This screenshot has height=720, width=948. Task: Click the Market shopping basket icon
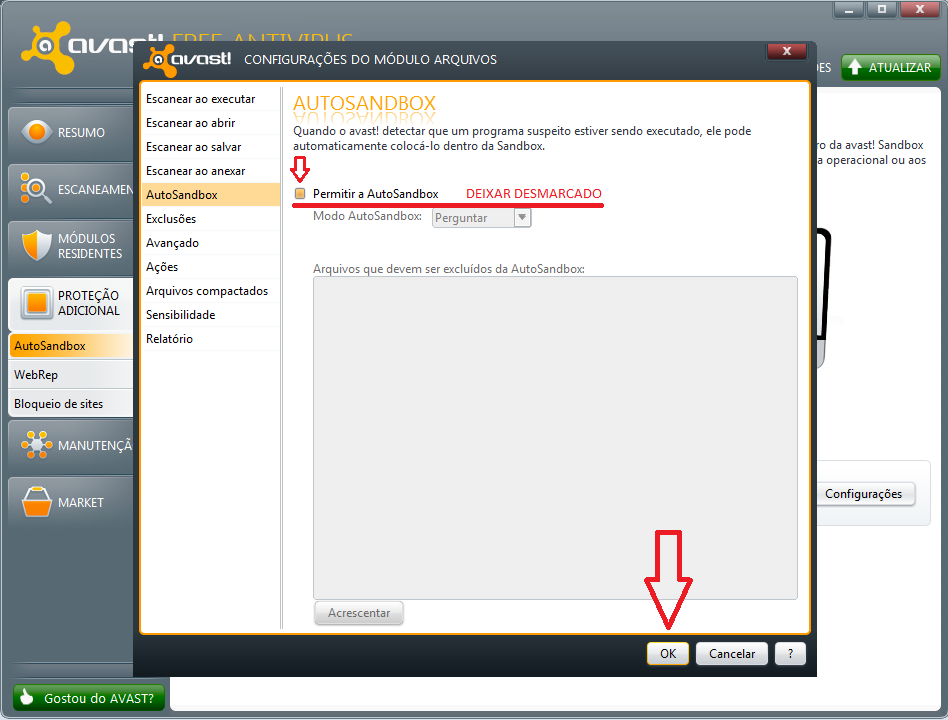(36, 502)
